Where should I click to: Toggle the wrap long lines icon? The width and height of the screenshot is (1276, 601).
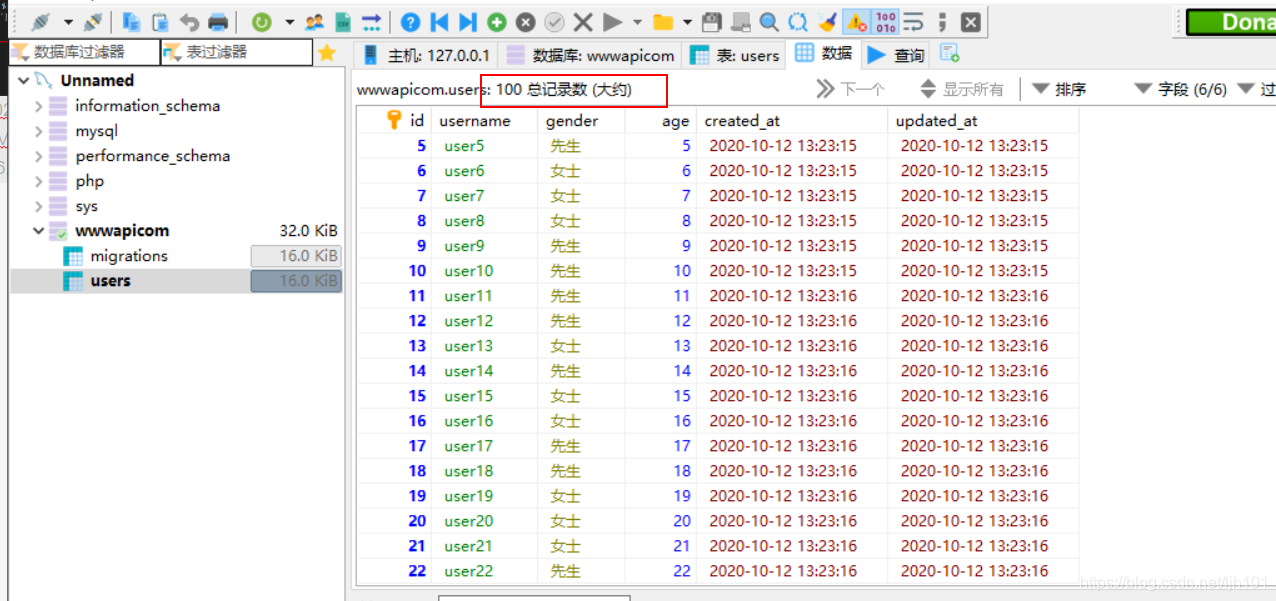tap(913, 21)
